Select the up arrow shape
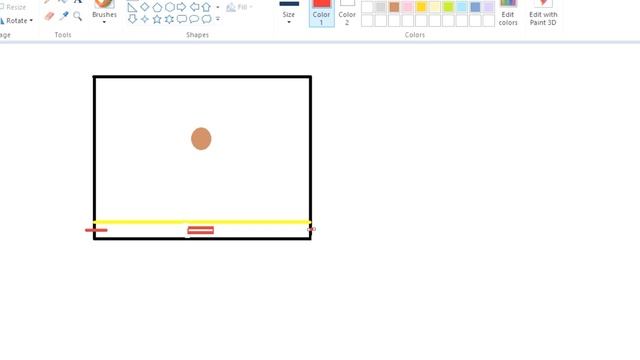This screenshot has height=360, width=640. [207, 7]
